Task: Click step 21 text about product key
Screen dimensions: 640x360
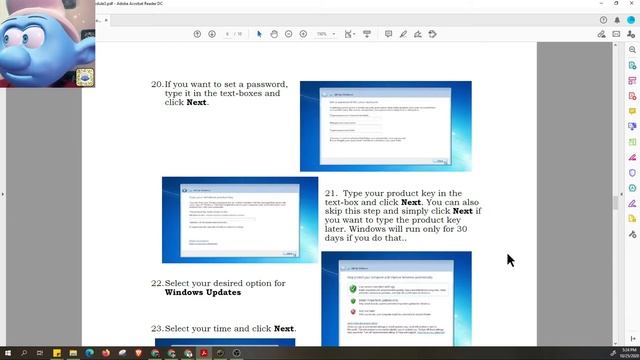Action: click(403, 216)
